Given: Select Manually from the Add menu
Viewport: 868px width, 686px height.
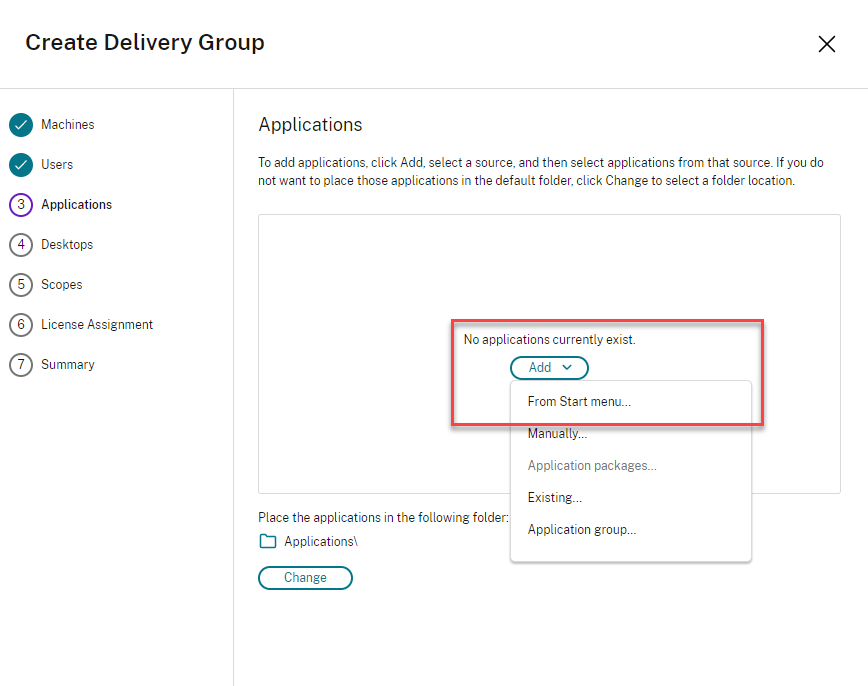Looking at the screenshot, I should (x=557, y=434).
